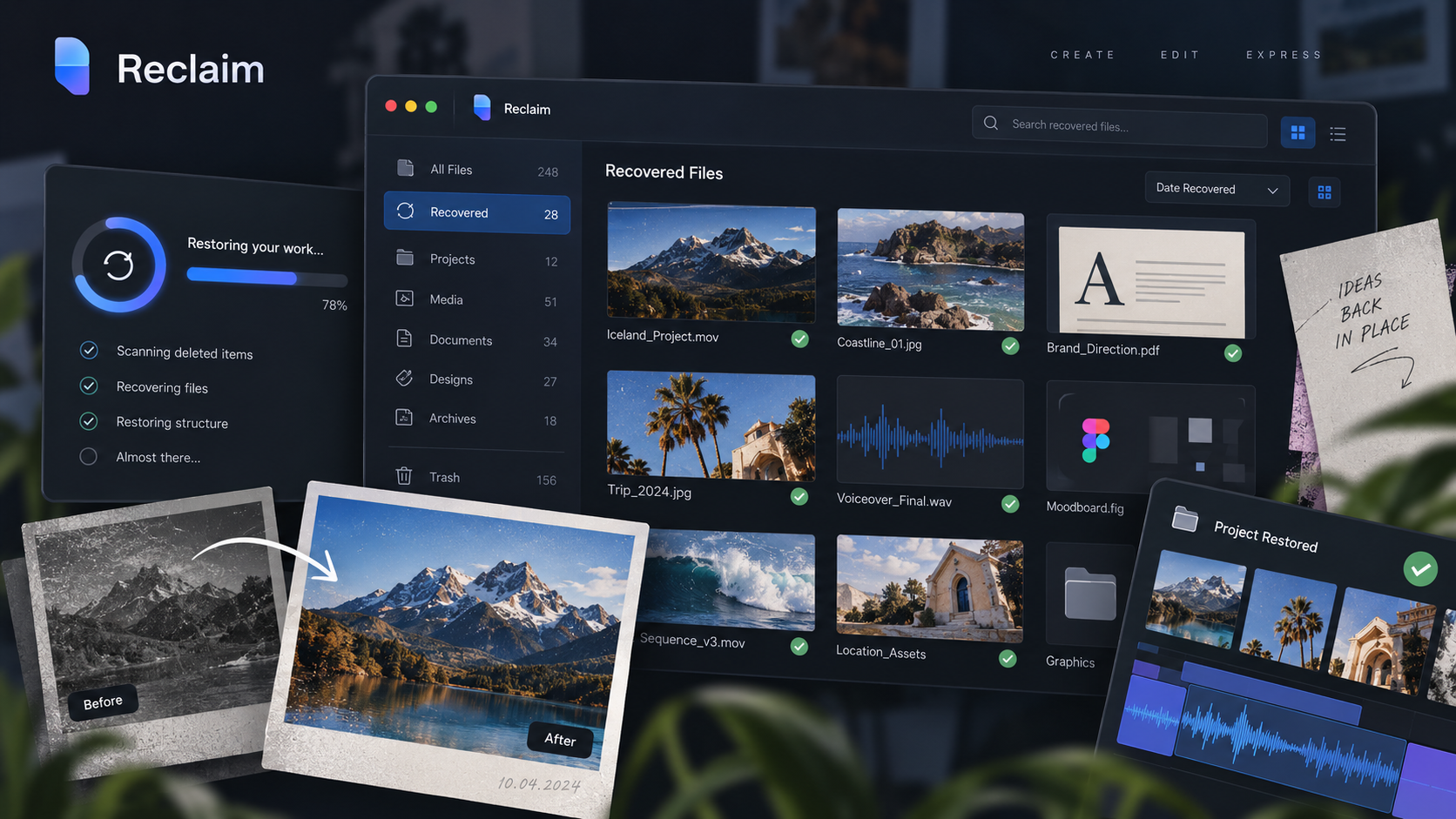Click the Recovered refresh icon in sidebar
Viewport: 1456px width, 819px height.
(405, 211)
